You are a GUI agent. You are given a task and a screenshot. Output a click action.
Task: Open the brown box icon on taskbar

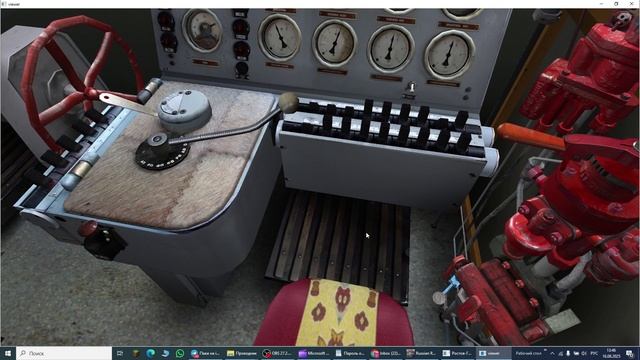[136, 353]
